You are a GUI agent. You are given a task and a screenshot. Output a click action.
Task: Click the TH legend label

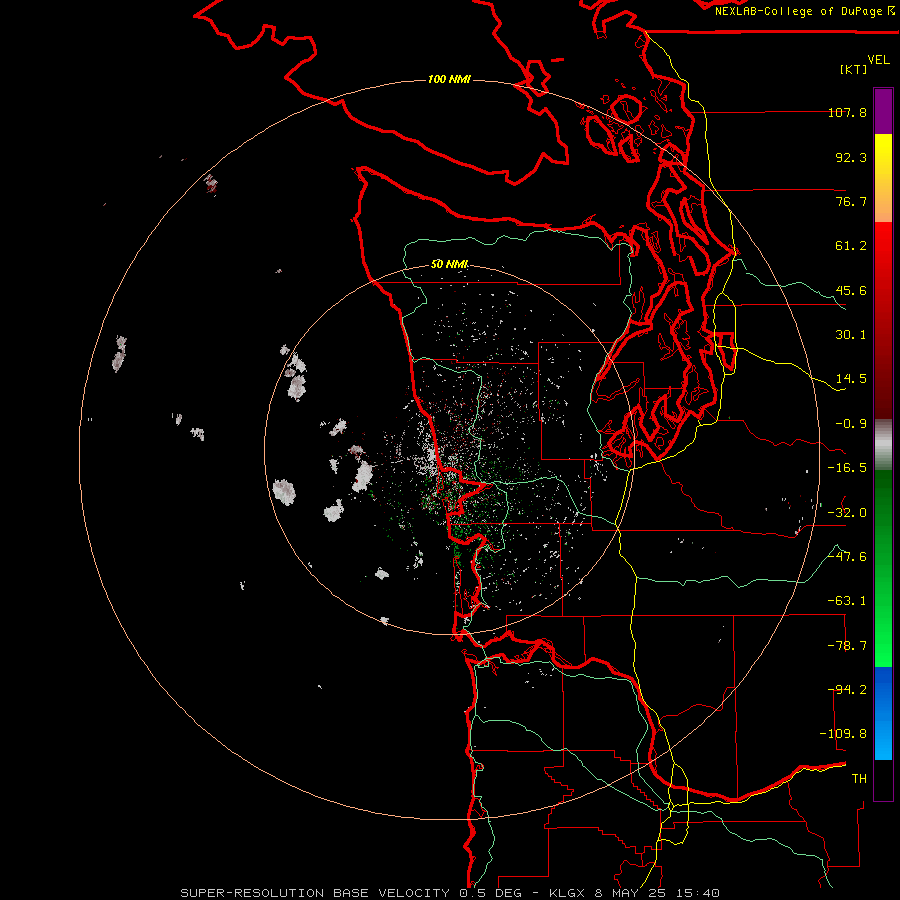point(859,779)
